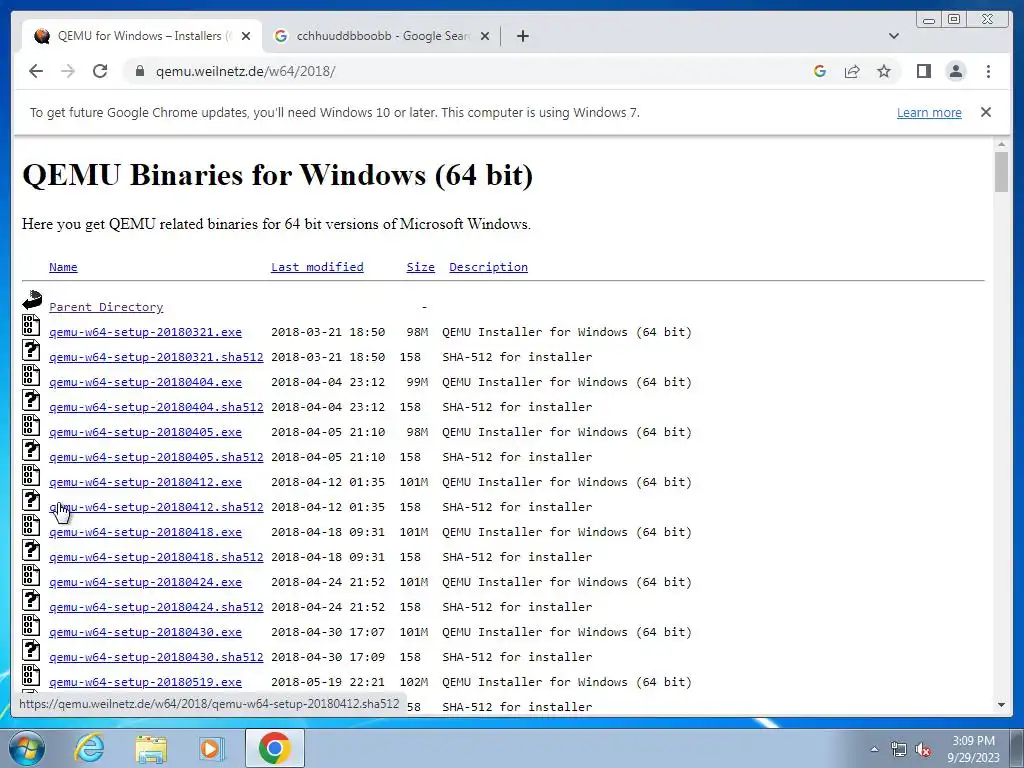Switch to cchhuuddbboobb Google Search tab

click(381, 36)
